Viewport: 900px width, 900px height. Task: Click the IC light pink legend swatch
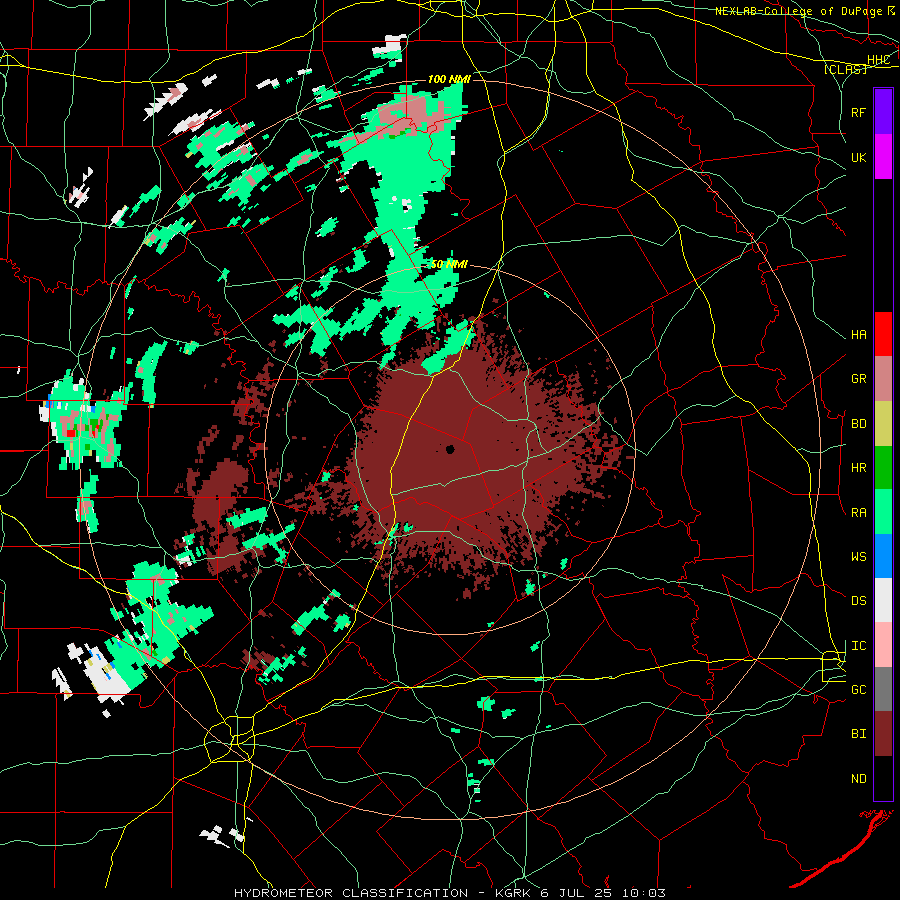pos(883,645)
